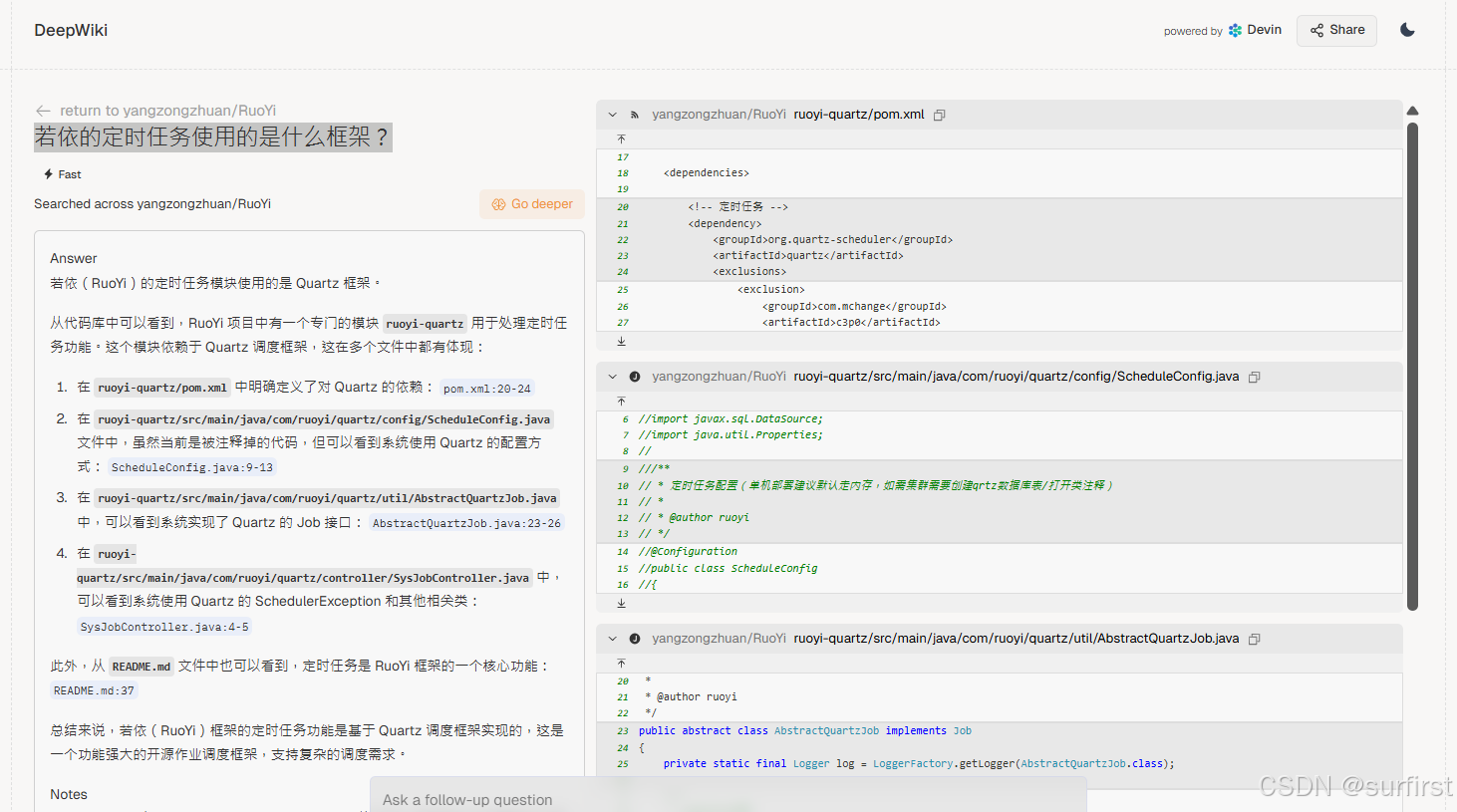1457x812 pixels.
Task: Click line 23 artifactId quartz
Action: (x=808, y=256)
